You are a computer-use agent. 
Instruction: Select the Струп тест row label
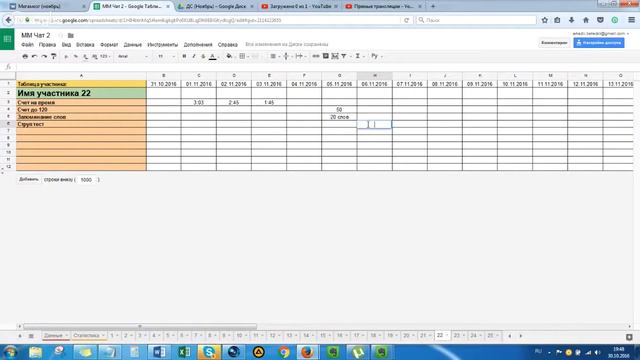[81, 124]
